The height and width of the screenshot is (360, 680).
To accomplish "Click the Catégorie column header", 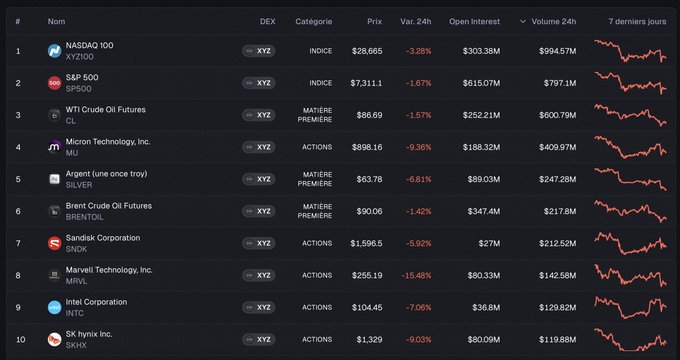I will (x=314, y=22).
